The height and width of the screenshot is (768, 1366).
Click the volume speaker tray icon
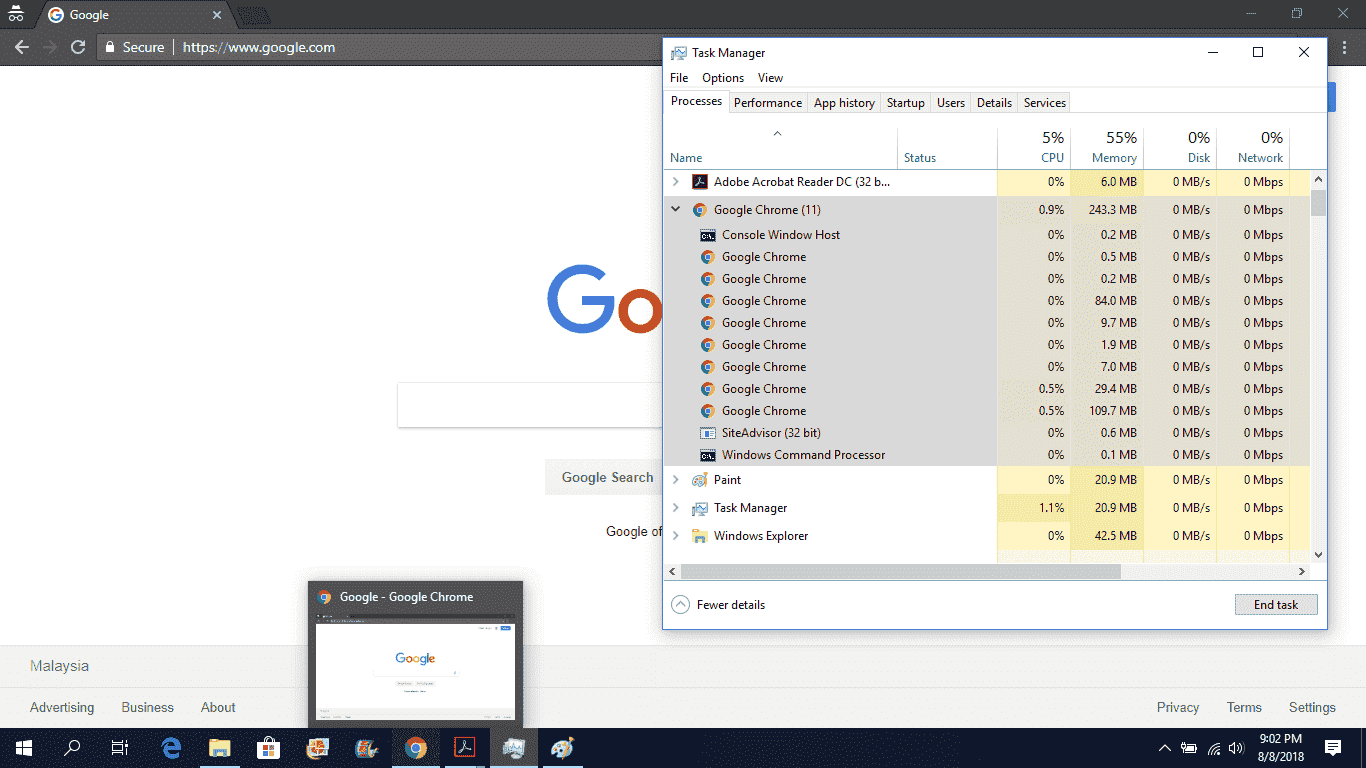[x=1237, y=748]
